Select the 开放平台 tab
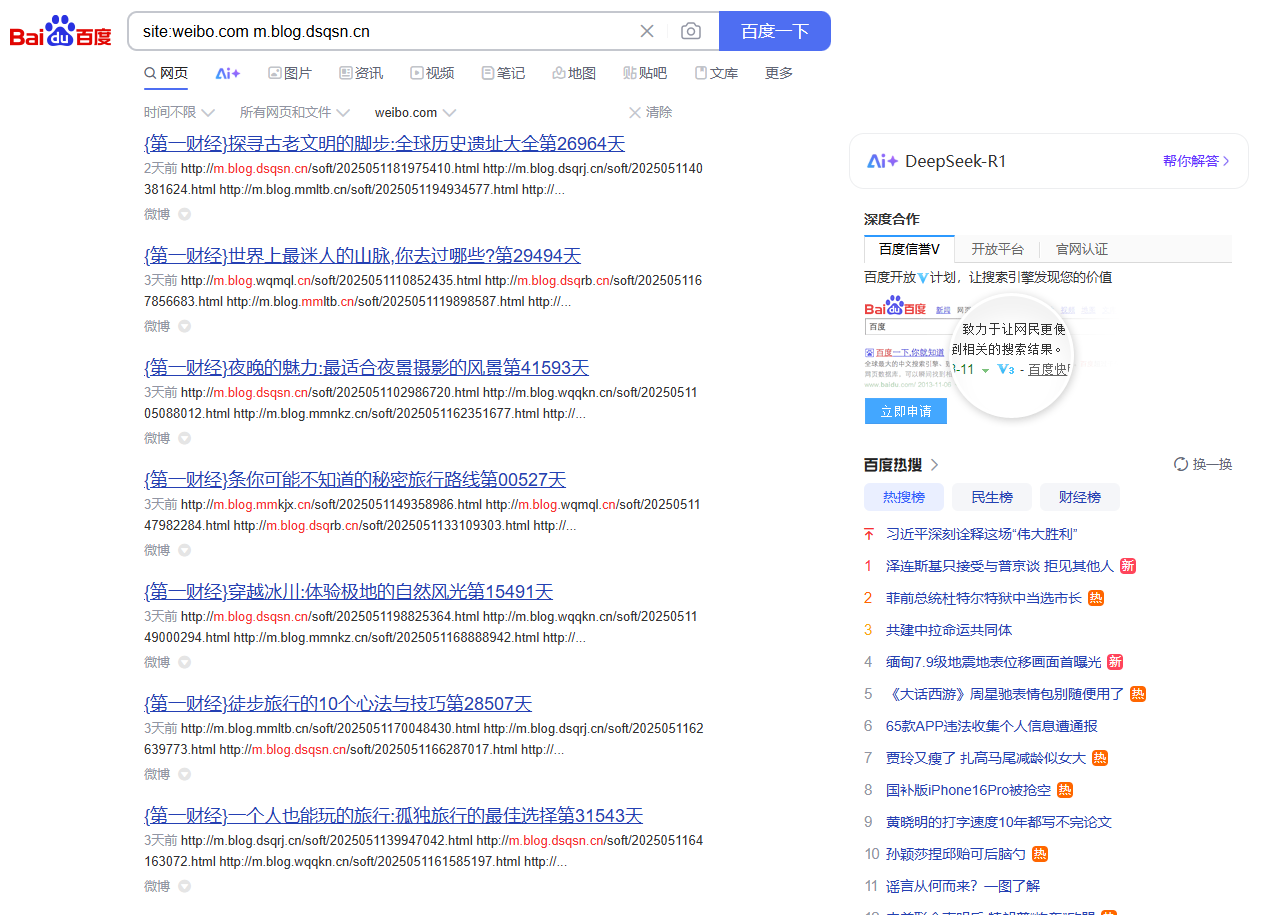This screenshot has height=915, width=1264. tap(997, 249)
